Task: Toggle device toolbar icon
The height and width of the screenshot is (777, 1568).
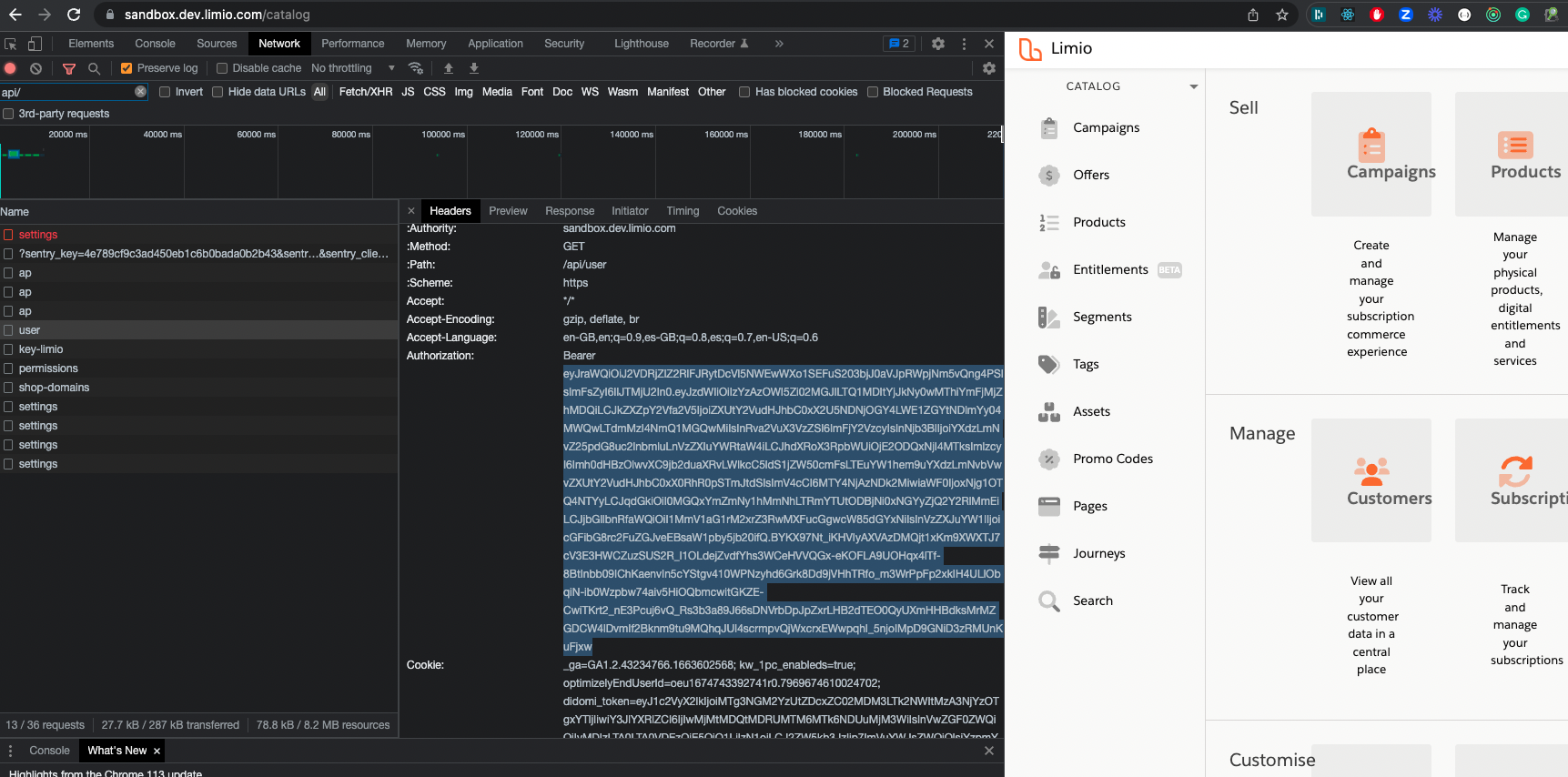Action: (35, 44)
